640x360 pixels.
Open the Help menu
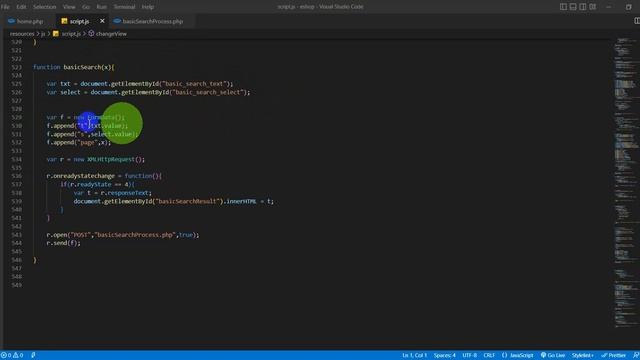148,7
